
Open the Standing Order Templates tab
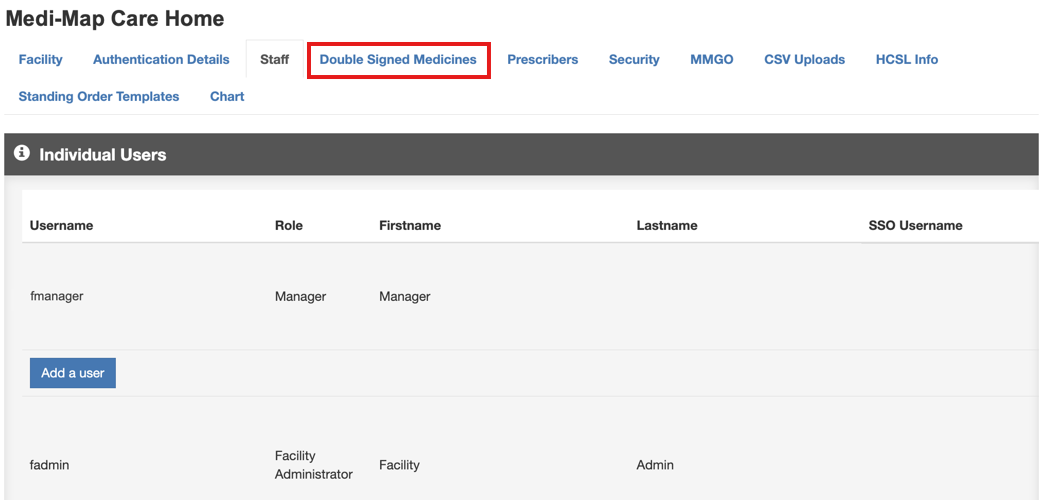pyautogui.click(x=99, y=97)
